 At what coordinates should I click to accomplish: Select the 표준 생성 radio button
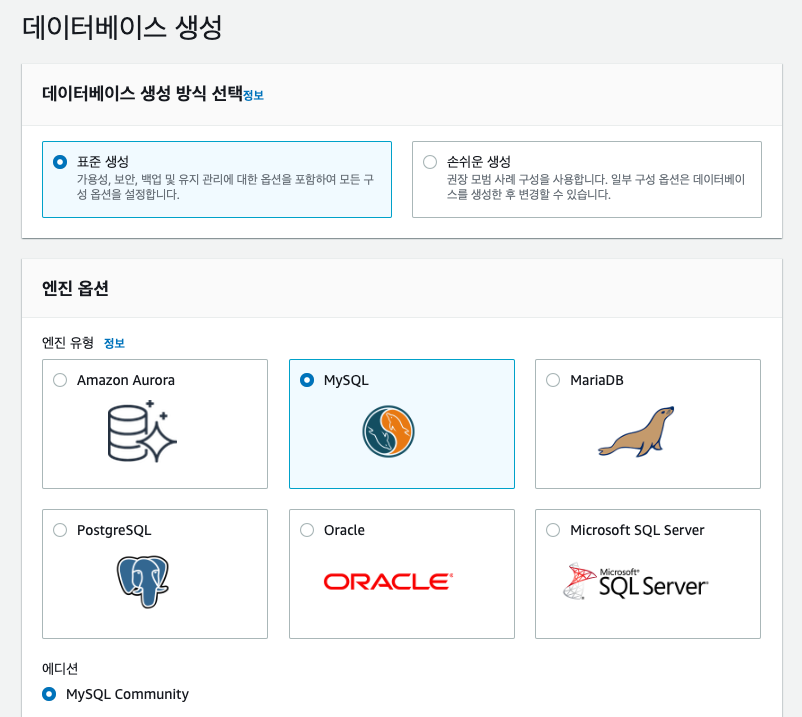60,162
